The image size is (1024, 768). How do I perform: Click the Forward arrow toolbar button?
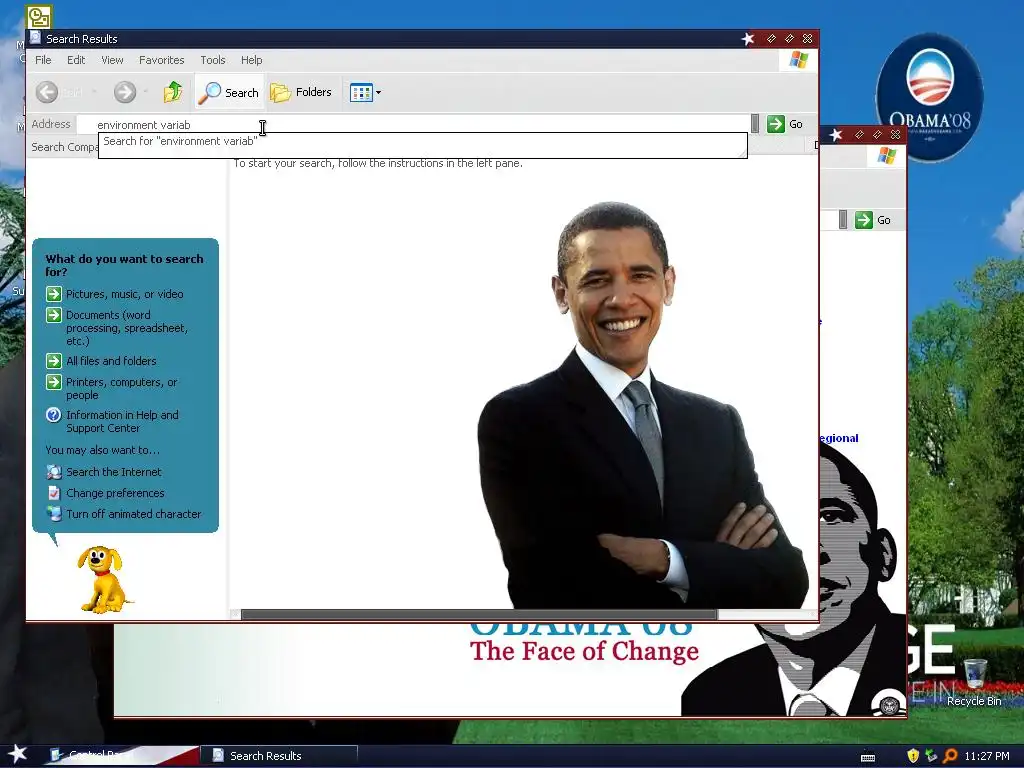tap(125, 92)
